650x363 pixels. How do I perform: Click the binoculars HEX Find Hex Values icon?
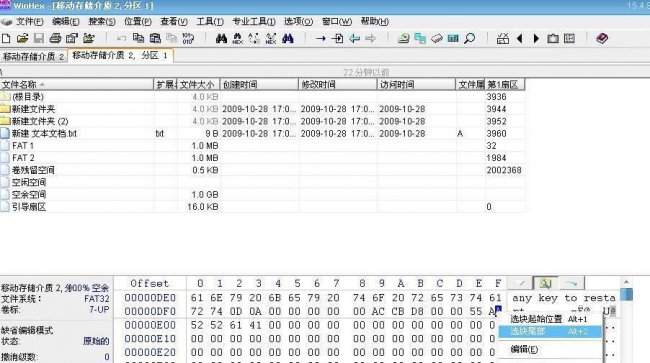[x=238, y=39]
